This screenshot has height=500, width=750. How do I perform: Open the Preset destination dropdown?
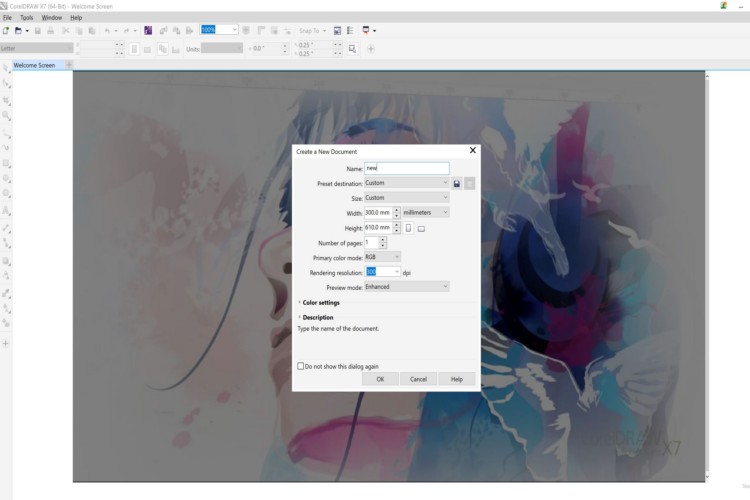[x=407, y=183]
